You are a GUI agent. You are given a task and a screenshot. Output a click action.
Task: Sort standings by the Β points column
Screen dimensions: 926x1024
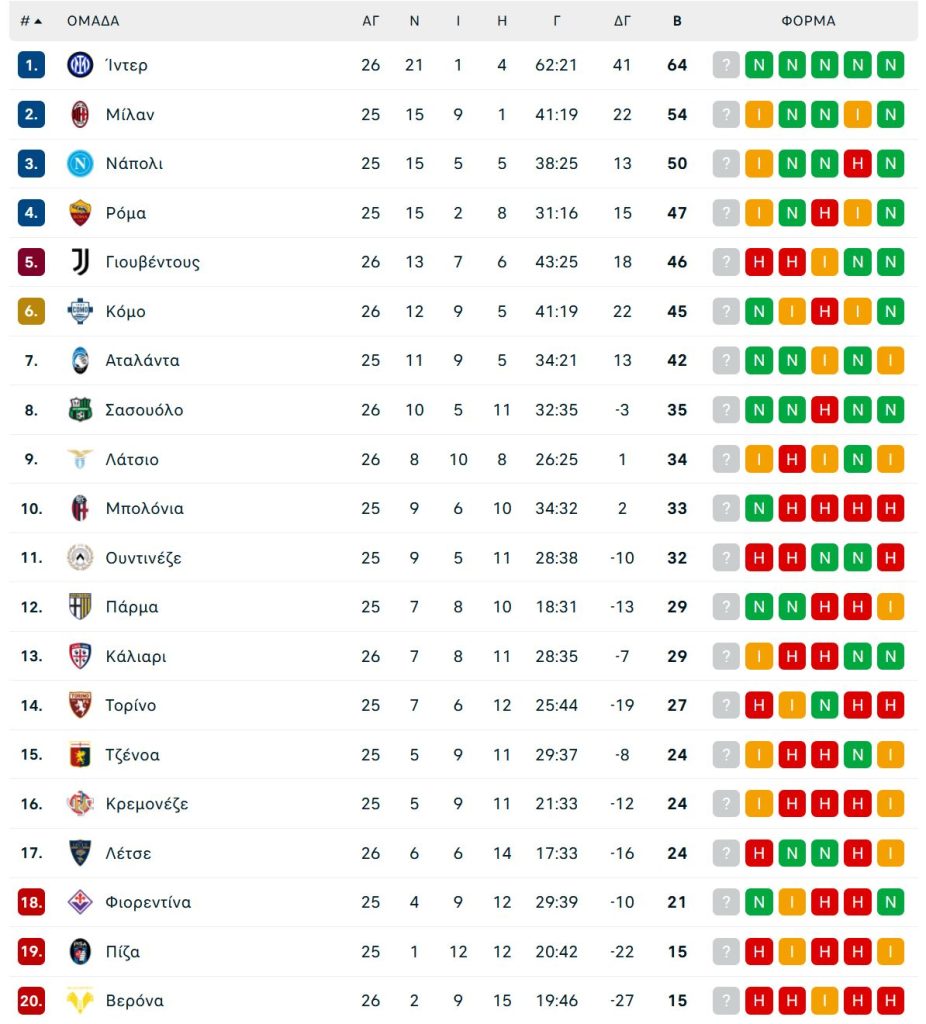coord(677,20)
